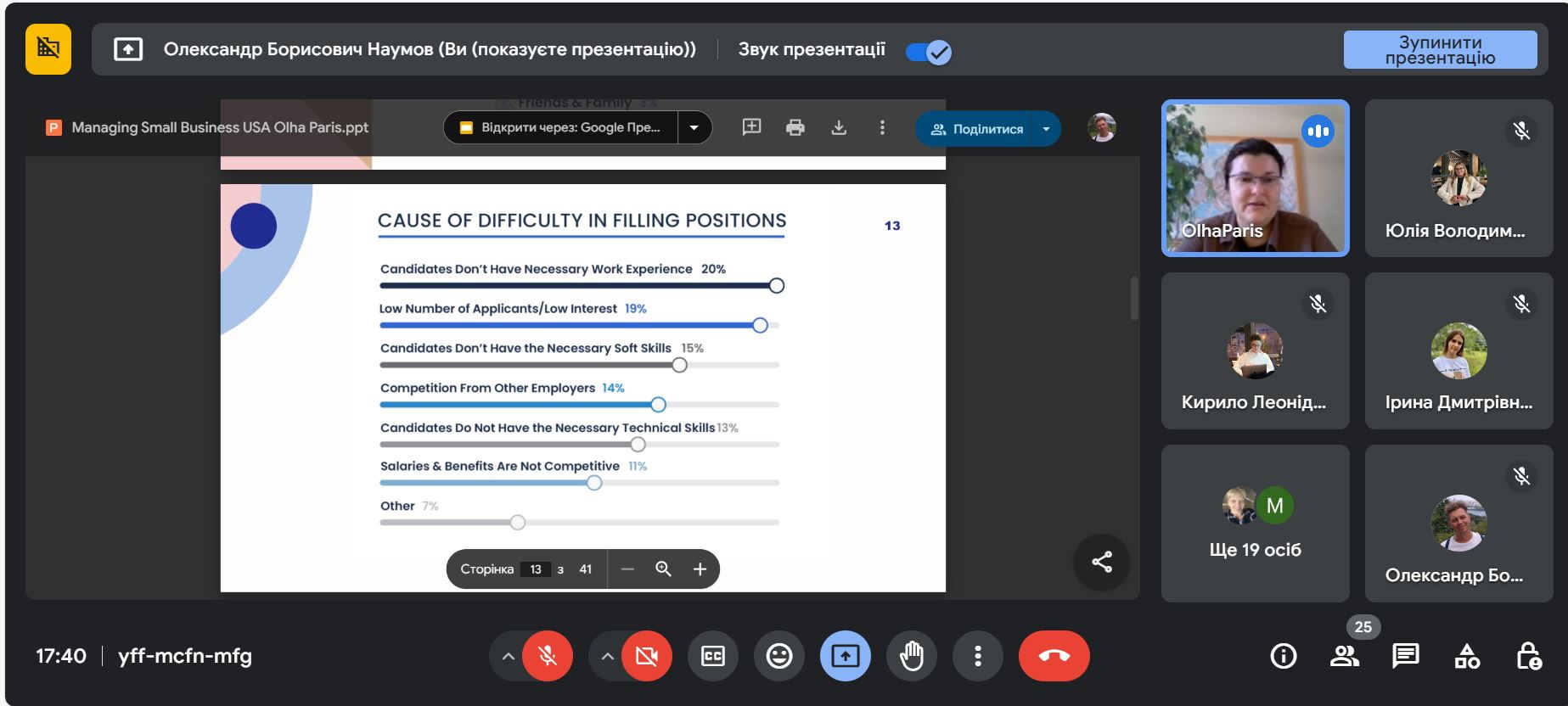Expand the video settings chevron
1568x706 pixels.
coord(607,656)
